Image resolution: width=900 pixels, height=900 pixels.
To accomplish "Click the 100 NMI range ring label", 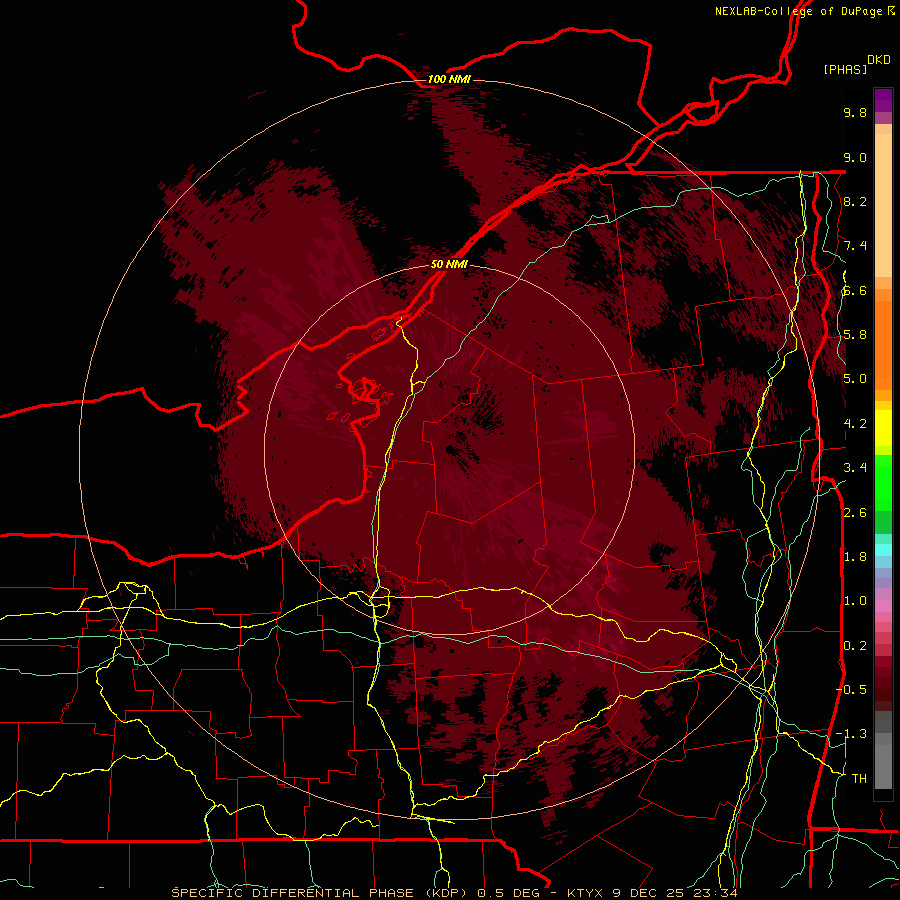I will coord(449,79).
